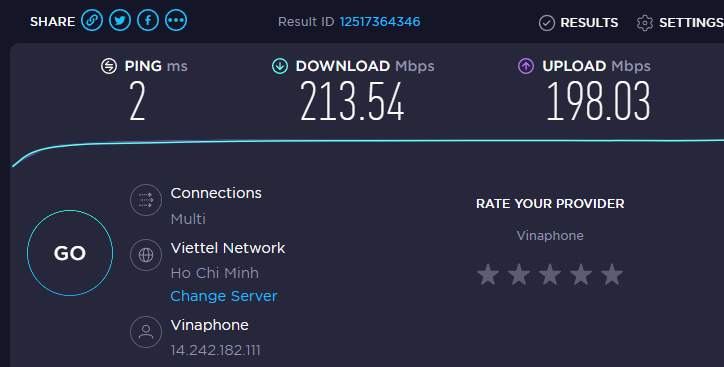Click the upload arrow icon
This screenshot has height=367, width=724.
point(526,66)
